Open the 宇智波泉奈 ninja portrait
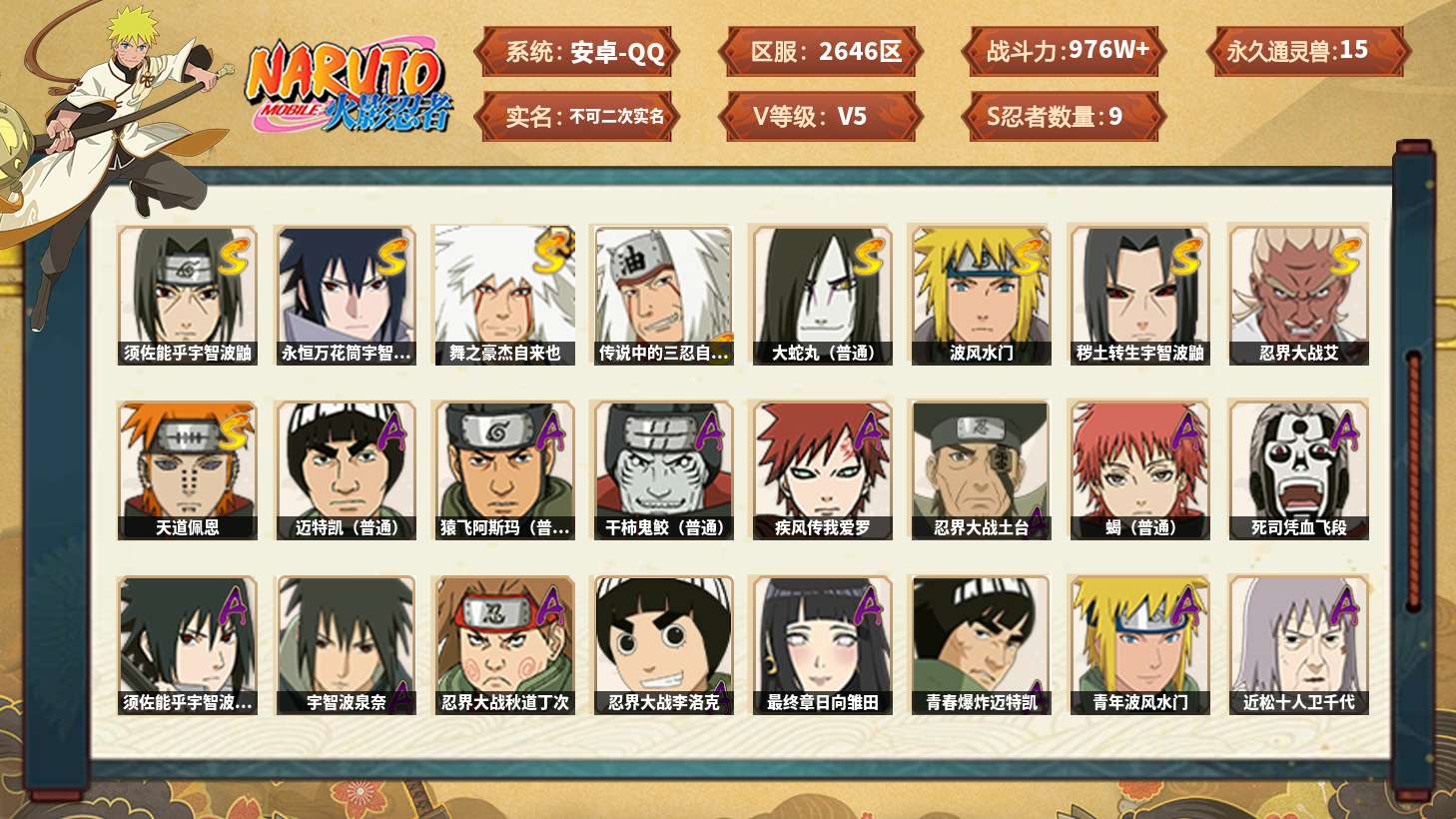The height and width of the screenshot is (819, 1456). [x=346, y=645]
